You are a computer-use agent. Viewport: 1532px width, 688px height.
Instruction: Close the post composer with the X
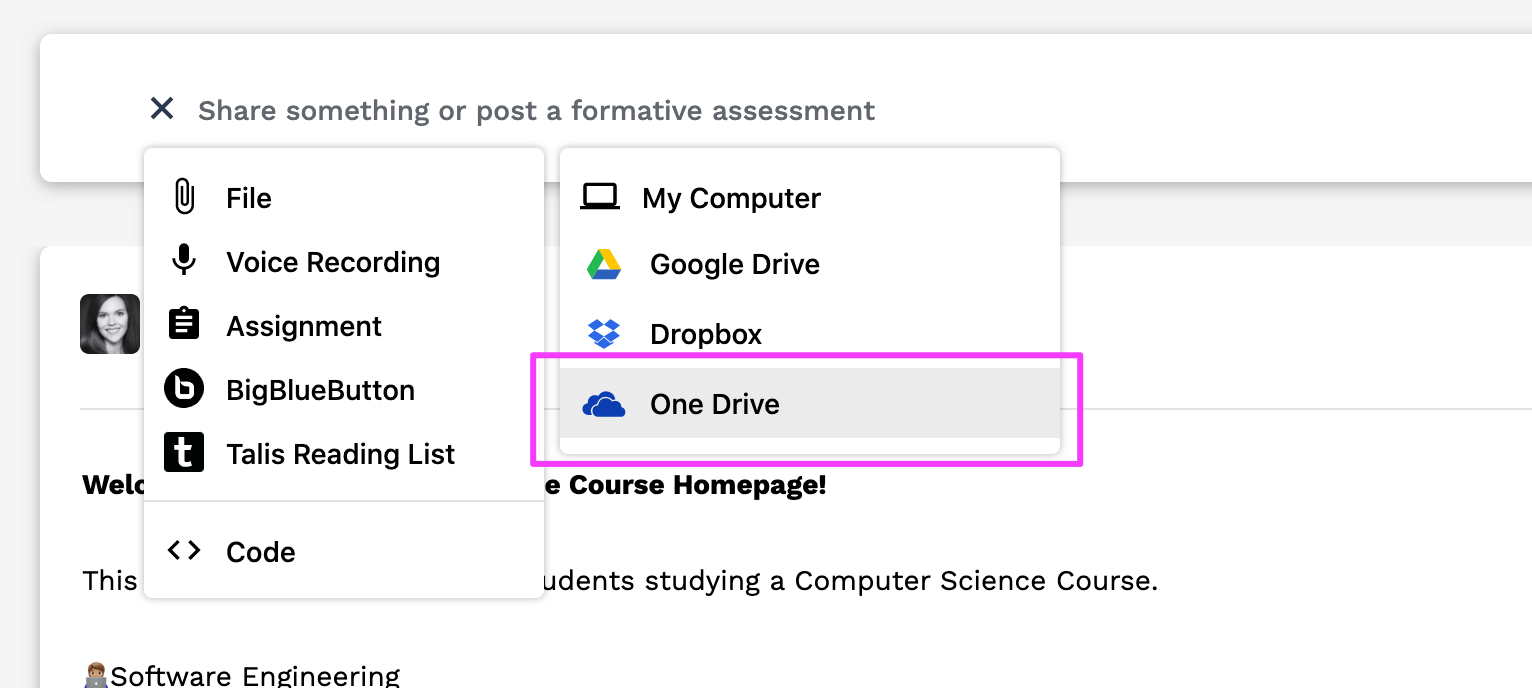tap(162, 108)
